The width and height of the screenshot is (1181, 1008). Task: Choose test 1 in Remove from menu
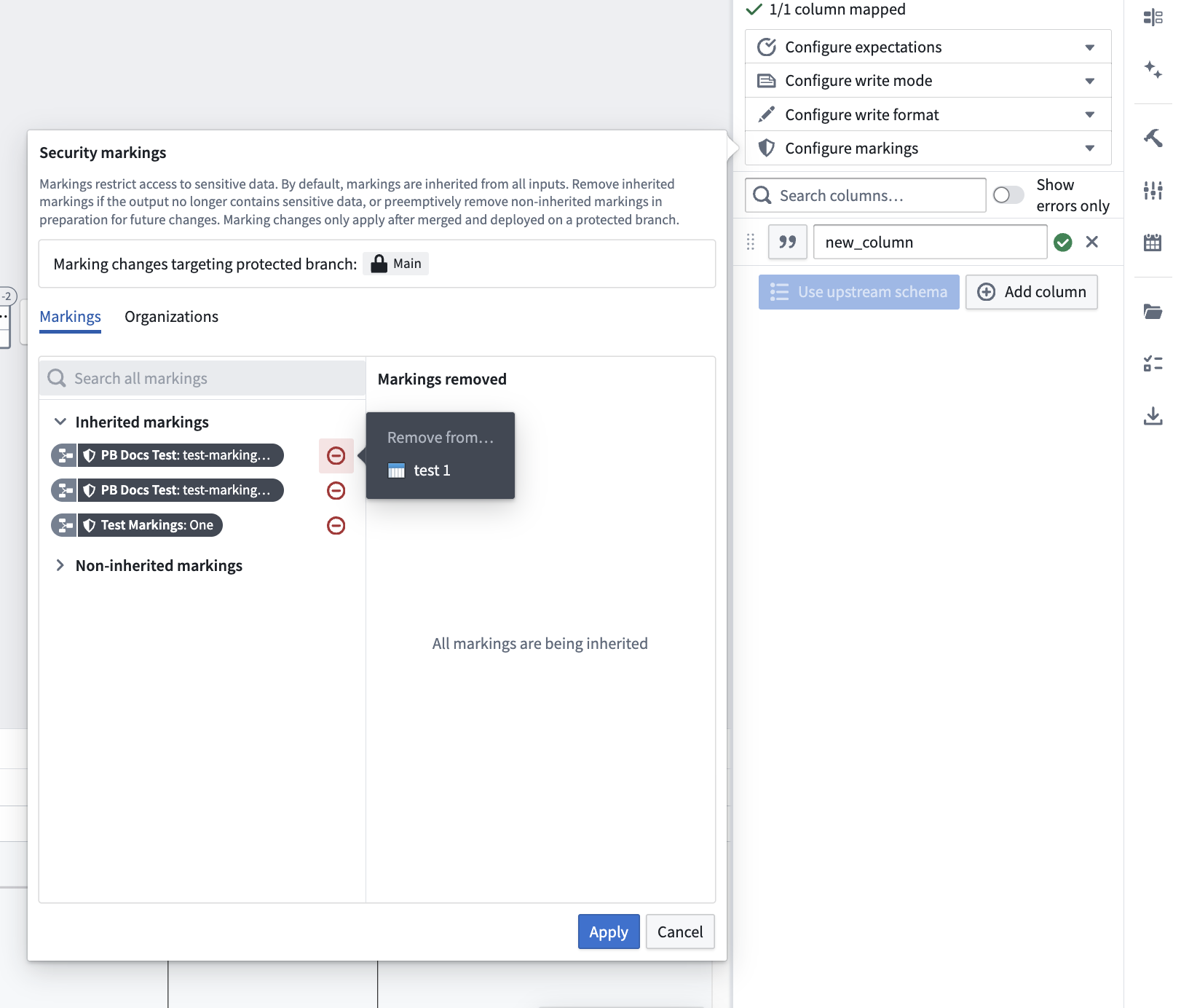[440, 470]
